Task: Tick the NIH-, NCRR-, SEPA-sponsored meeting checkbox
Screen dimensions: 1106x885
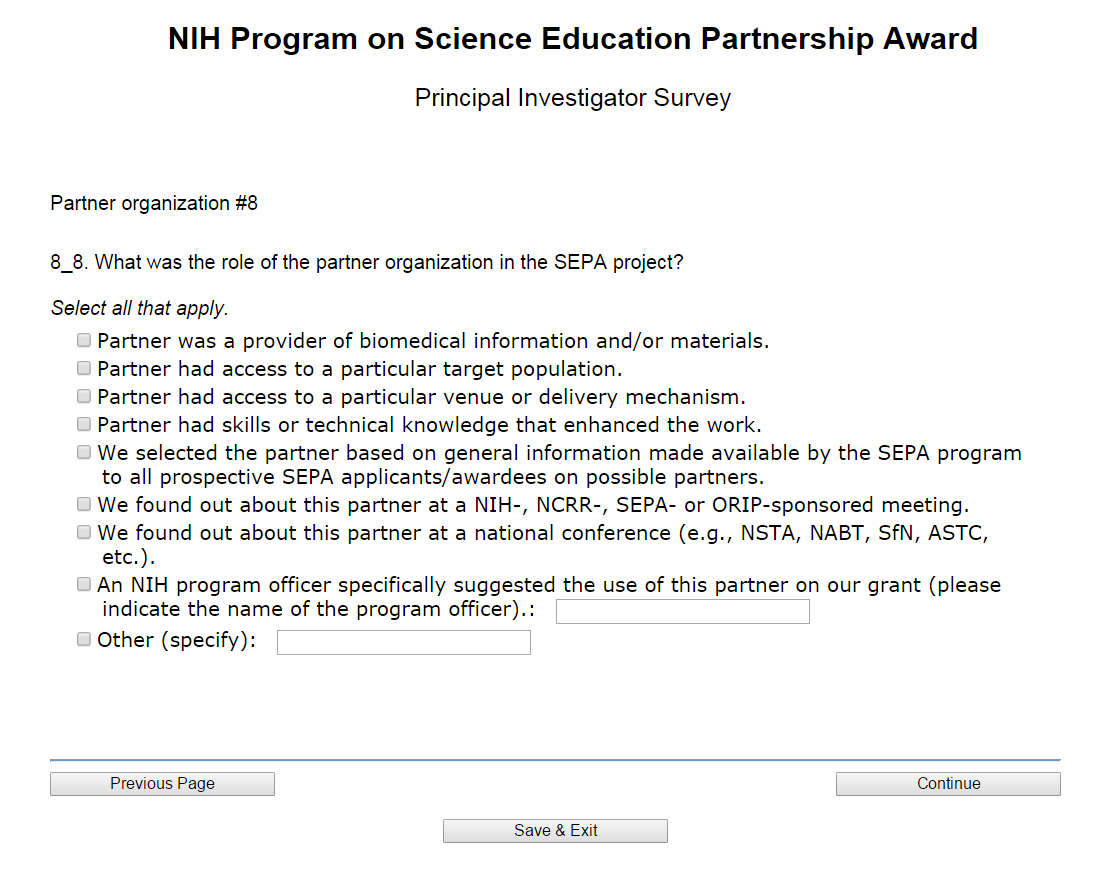Action: coord(84,505)
